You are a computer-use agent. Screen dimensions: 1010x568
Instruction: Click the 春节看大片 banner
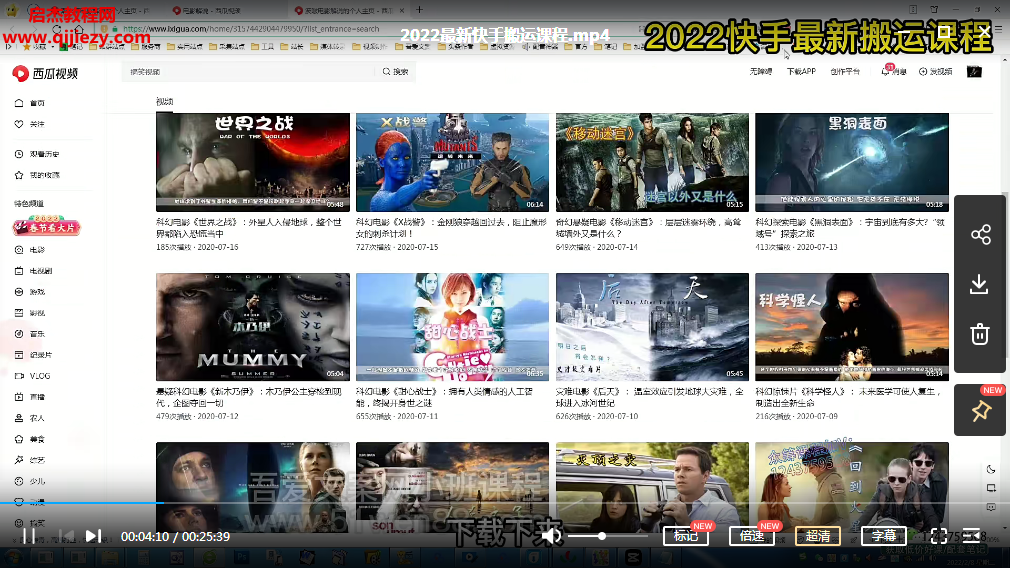47,226
